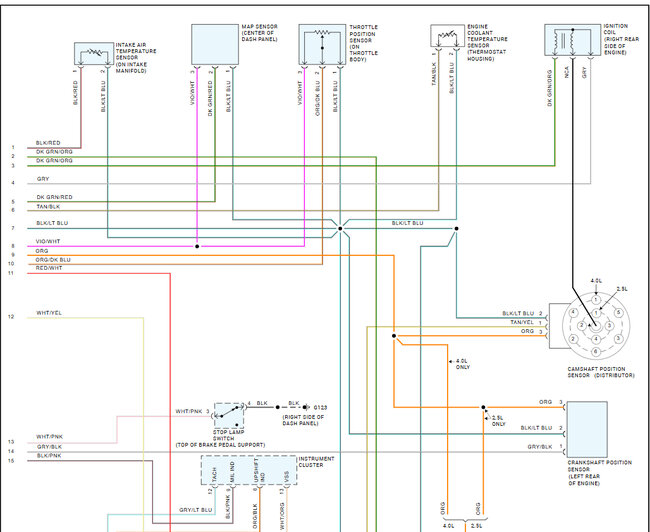Click the BLK/LT BLU splice dot where wires converge
The height and width of the screenshot is (532, 650).
pyautogui.click(x=340, y=228)
